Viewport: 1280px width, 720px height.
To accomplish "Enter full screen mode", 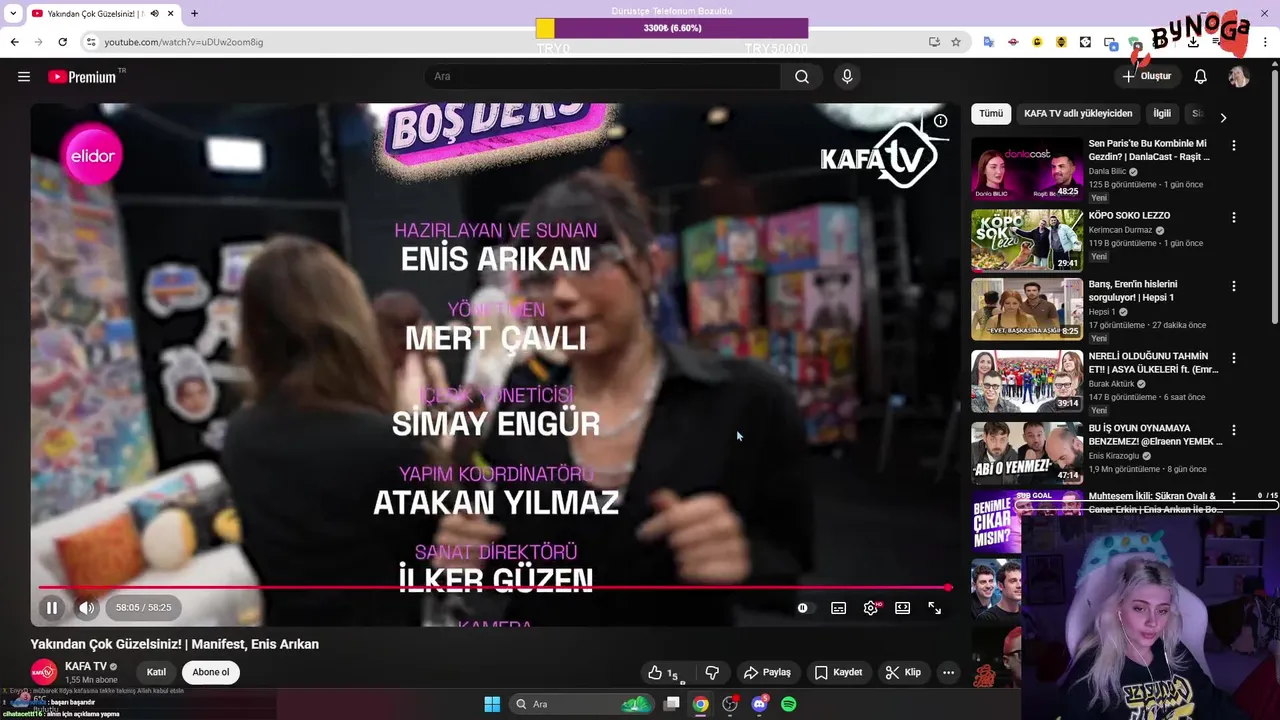I will [935, 608].
